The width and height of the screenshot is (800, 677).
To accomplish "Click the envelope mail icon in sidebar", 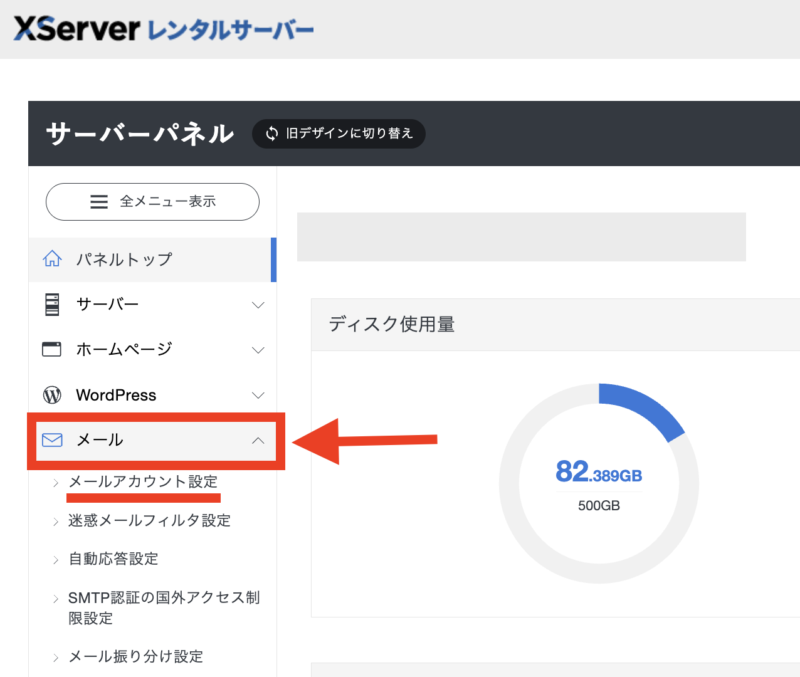I will click(x=52, y=440).
